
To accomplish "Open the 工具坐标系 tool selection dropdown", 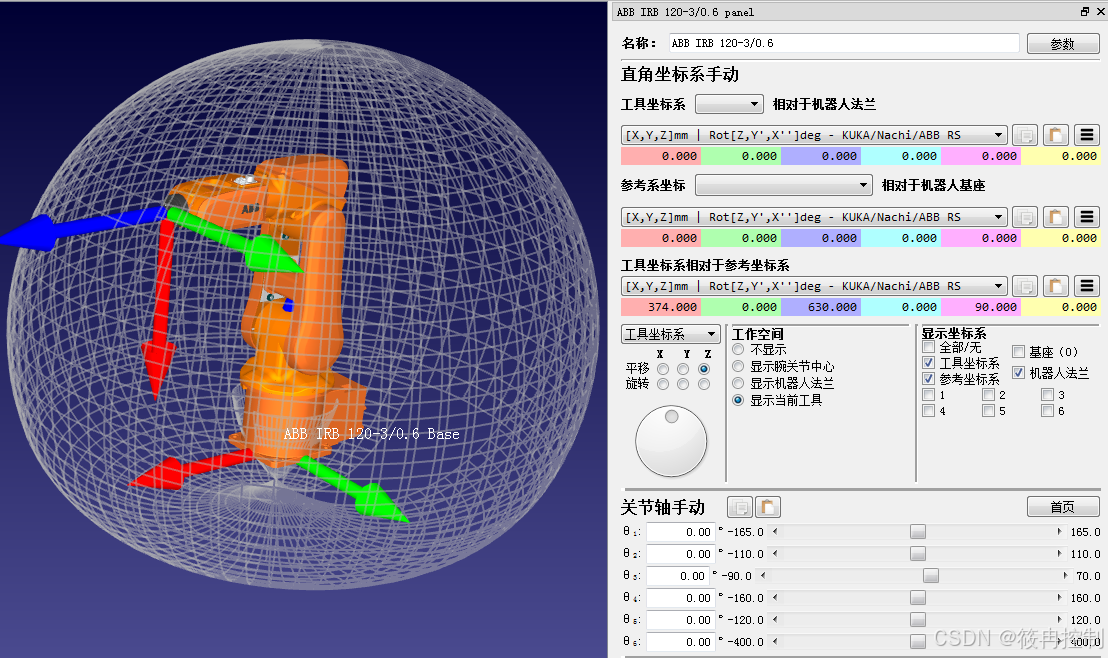I will [x=729, y=104].
